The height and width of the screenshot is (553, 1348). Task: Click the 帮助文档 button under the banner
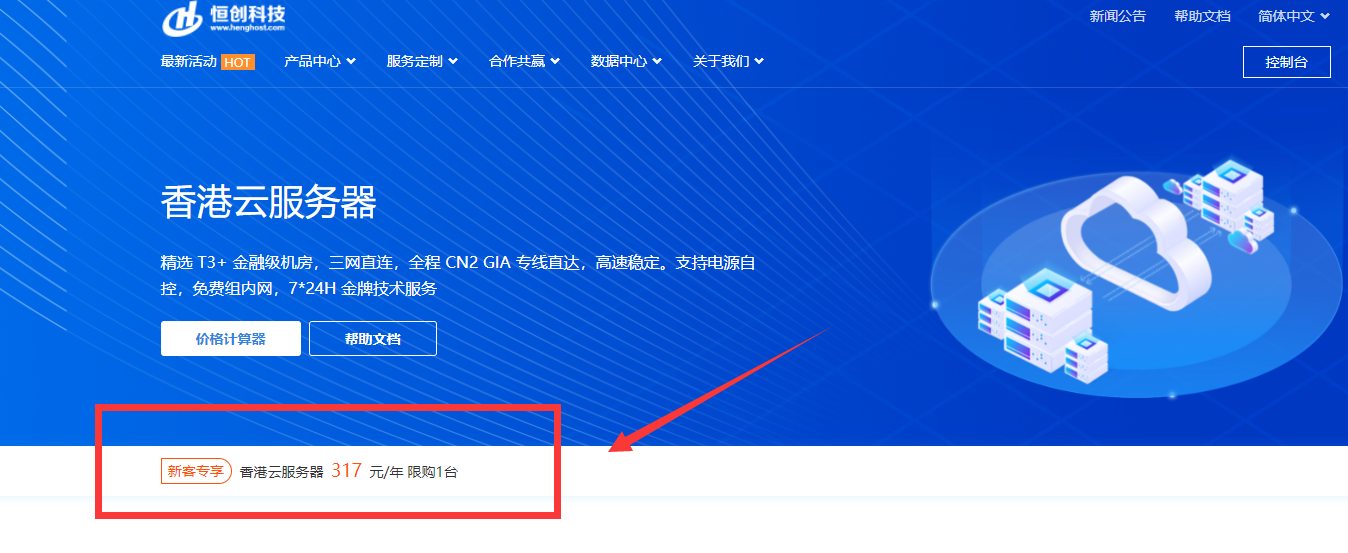point(373,339)
